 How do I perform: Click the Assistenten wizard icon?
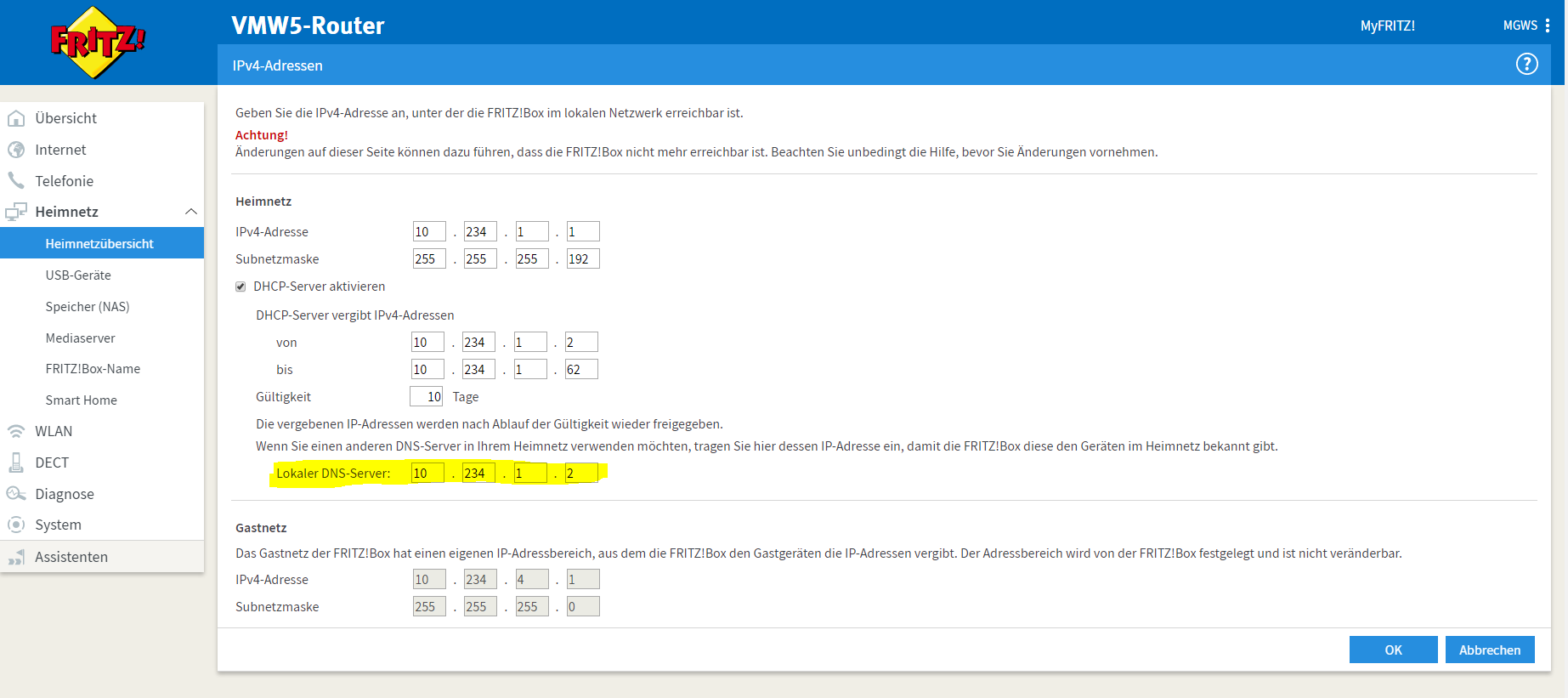click(16, 557)
